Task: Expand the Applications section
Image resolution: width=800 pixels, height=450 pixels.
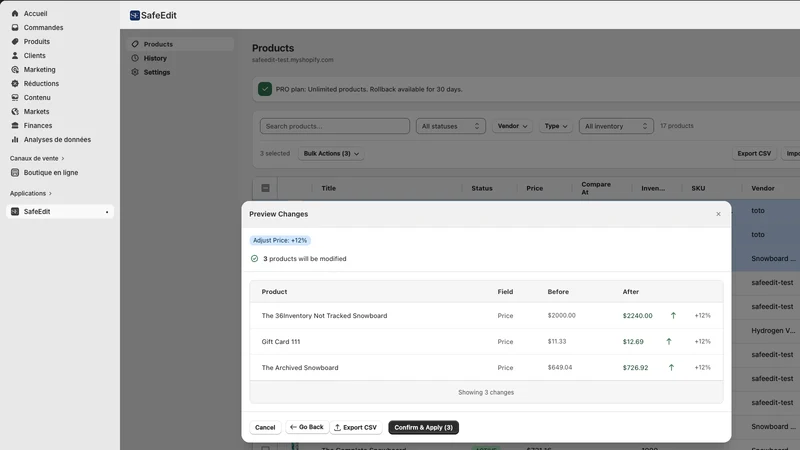Action: coord(31,193)
